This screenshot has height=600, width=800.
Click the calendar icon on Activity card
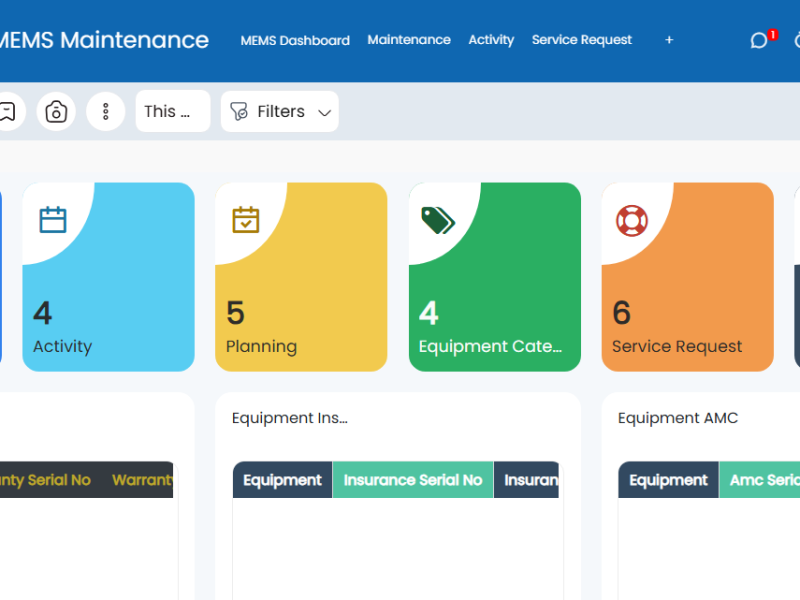(53, 219)
